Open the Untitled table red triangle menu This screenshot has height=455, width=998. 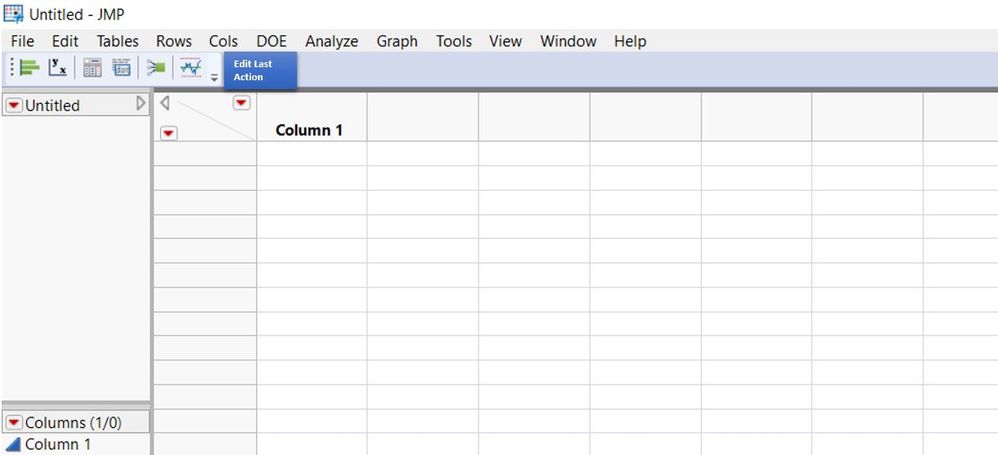click(x=14, y=106)
